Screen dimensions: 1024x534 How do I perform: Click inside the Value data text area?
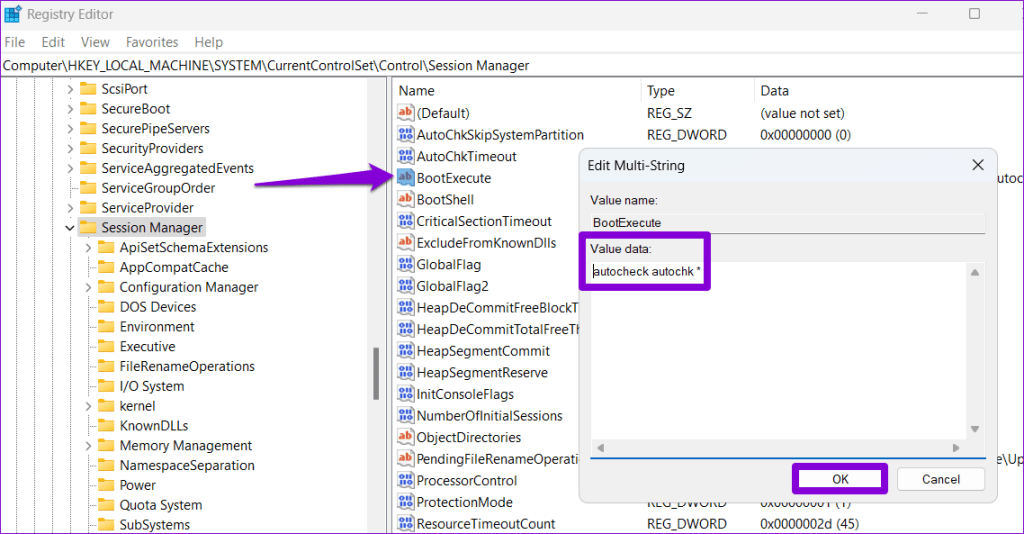click(779, 351)
